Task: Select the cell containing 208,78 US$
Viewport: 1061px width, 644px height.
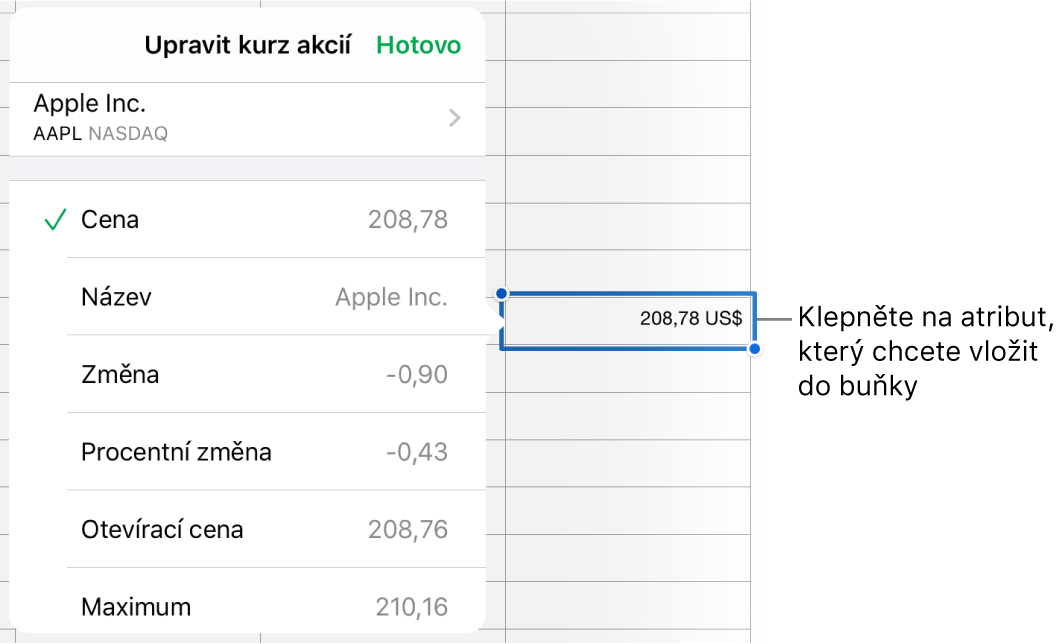Action: [x=628, y=319]
